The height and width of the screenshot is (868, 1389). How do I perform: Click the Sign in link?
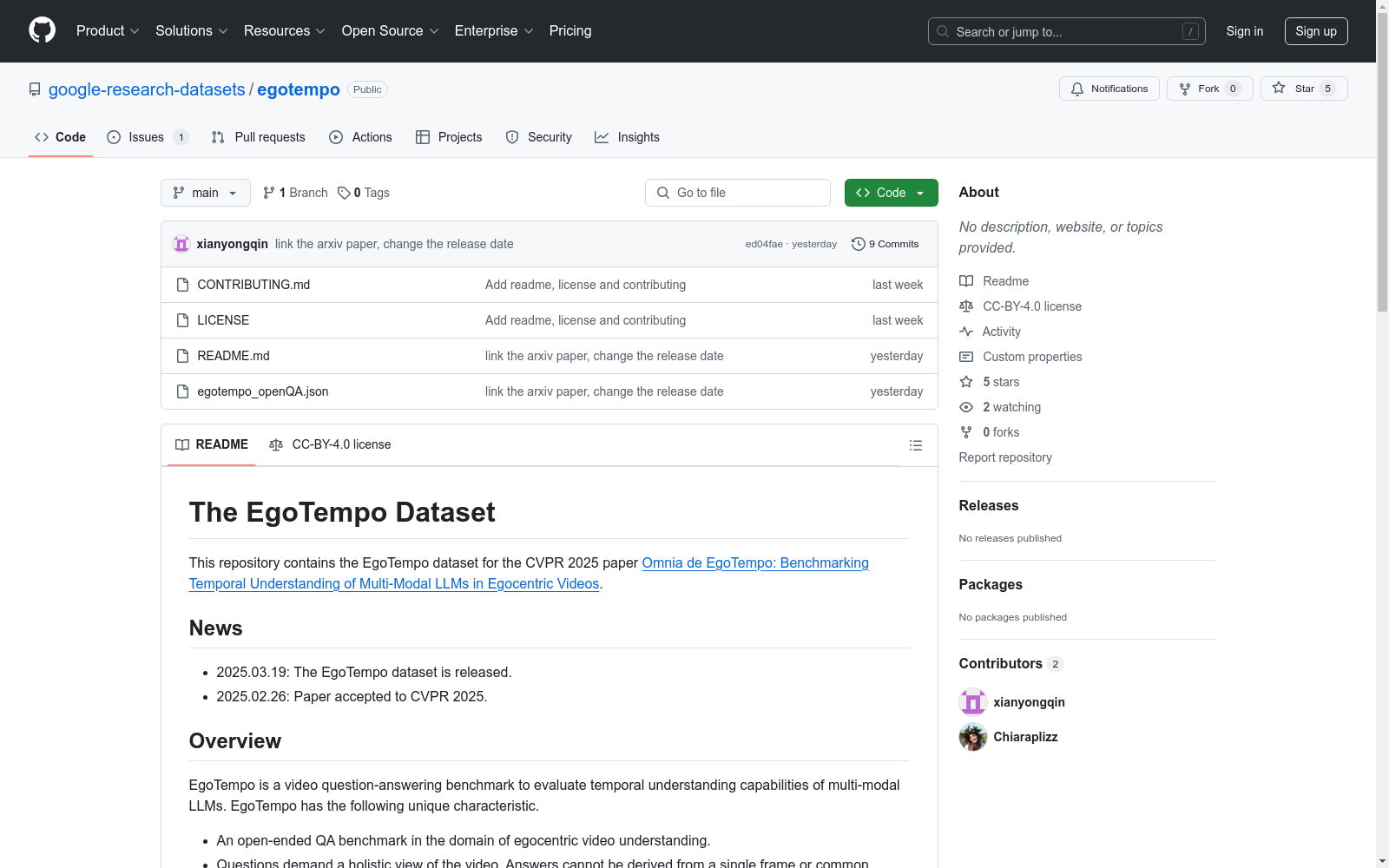(1245, 31)
